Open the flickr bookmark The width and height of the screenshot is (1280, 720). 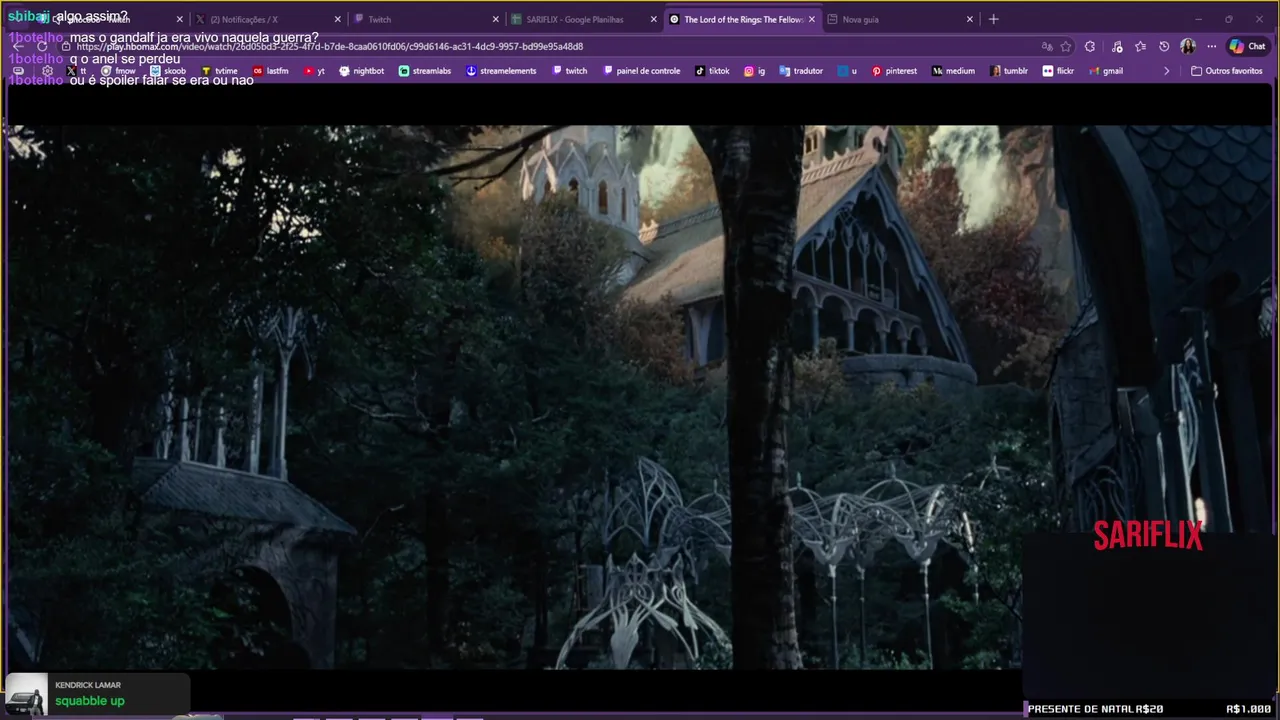[x=1058, y=71]
